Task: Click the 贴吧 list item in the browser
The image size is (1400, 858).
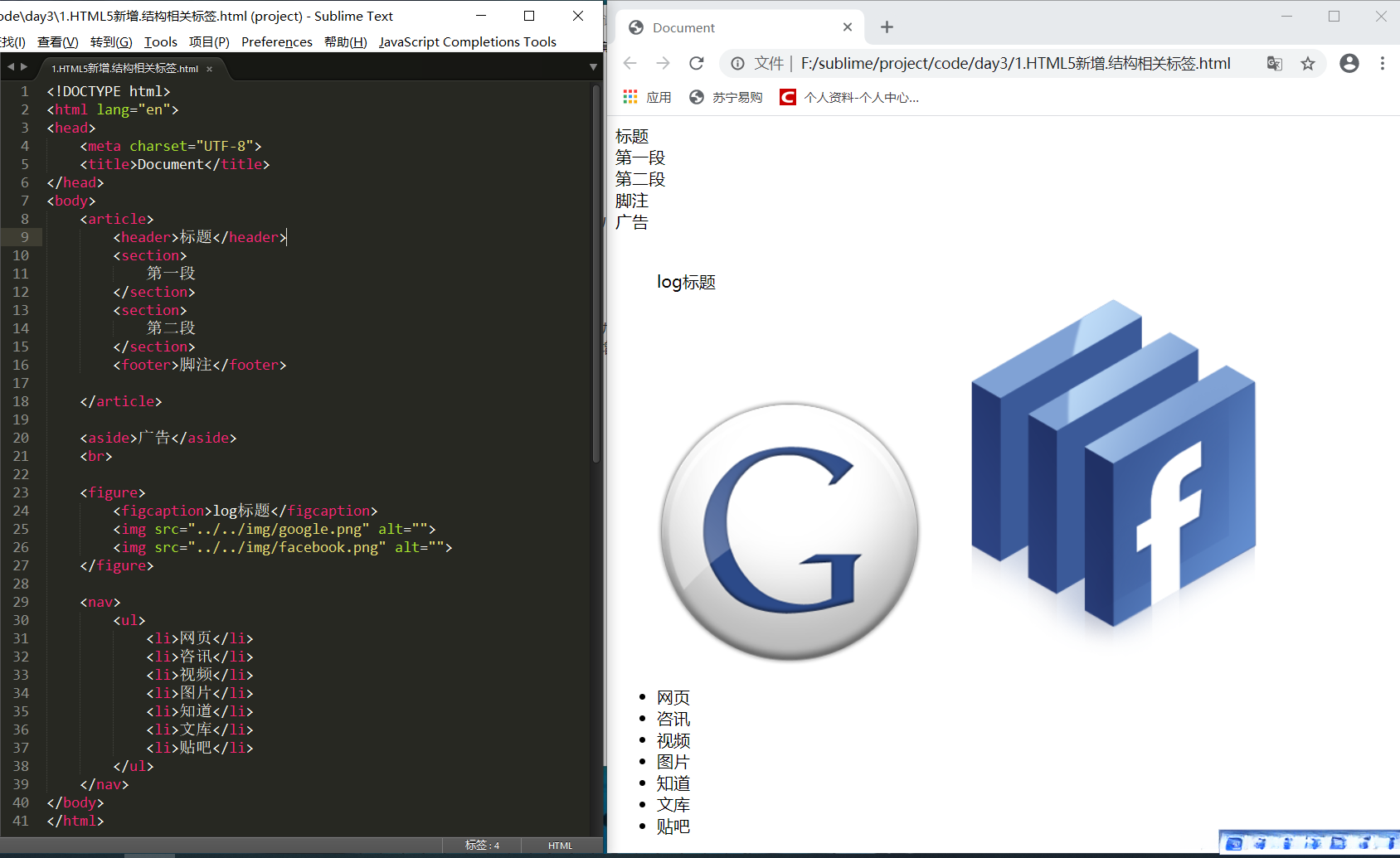Action: (673, 827)
